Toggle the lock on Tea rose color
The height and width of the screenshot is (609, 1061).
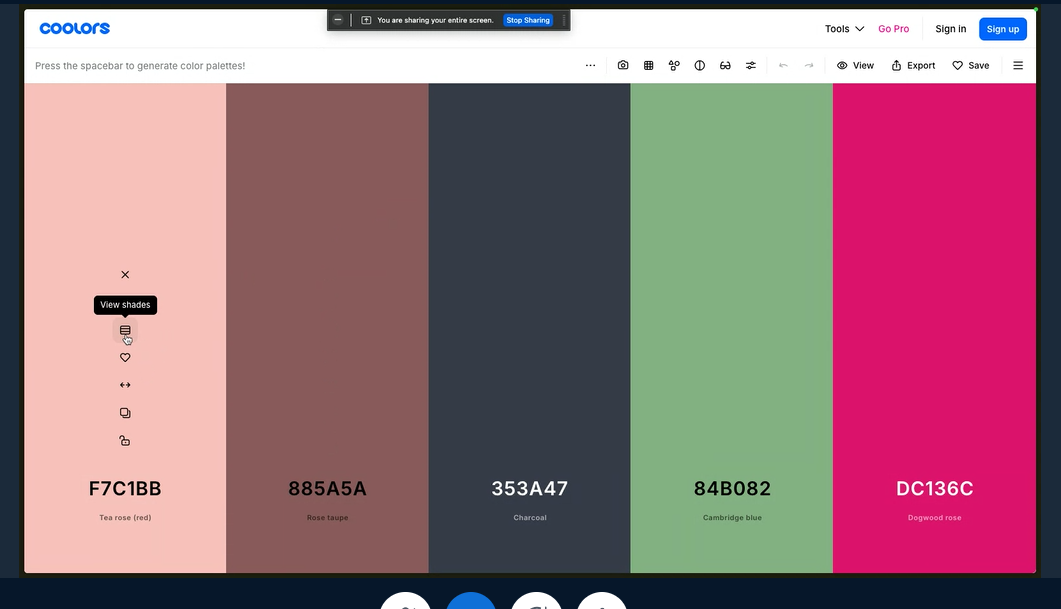(x=125, y=441)
